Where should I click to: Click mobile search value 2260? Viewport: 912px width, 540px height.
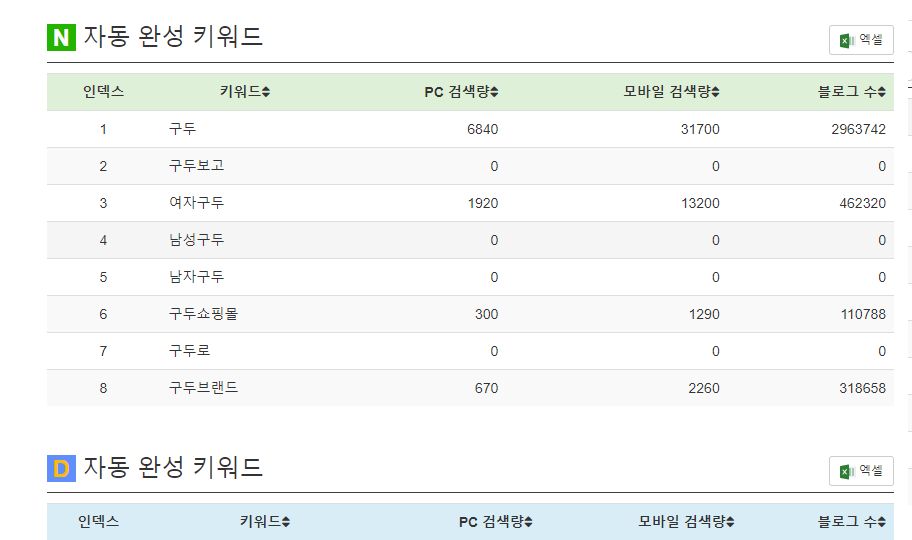click(704, 388)
